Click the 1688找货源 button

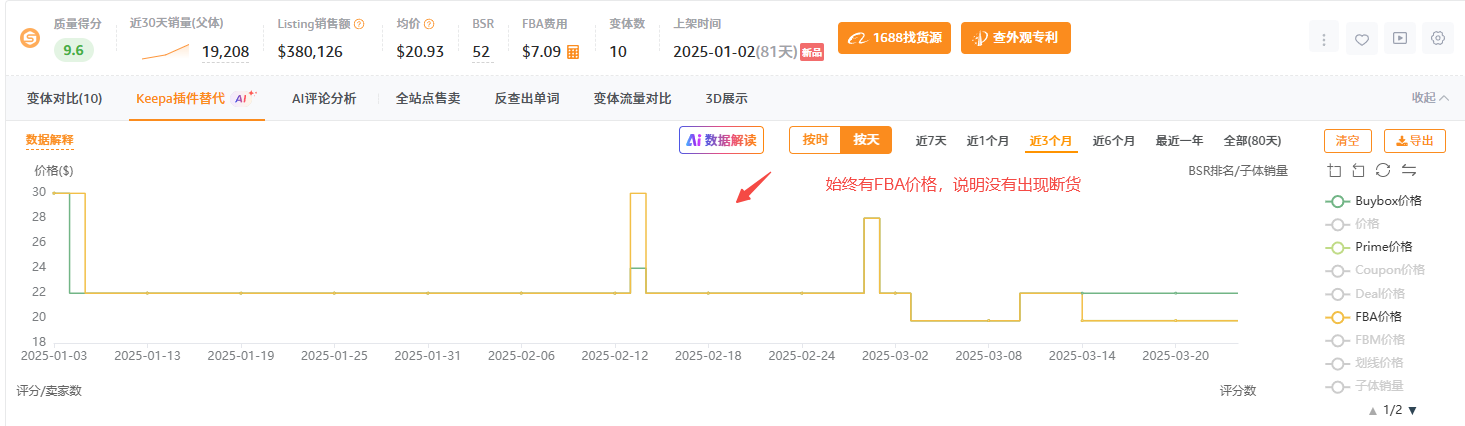coord(894,38)
